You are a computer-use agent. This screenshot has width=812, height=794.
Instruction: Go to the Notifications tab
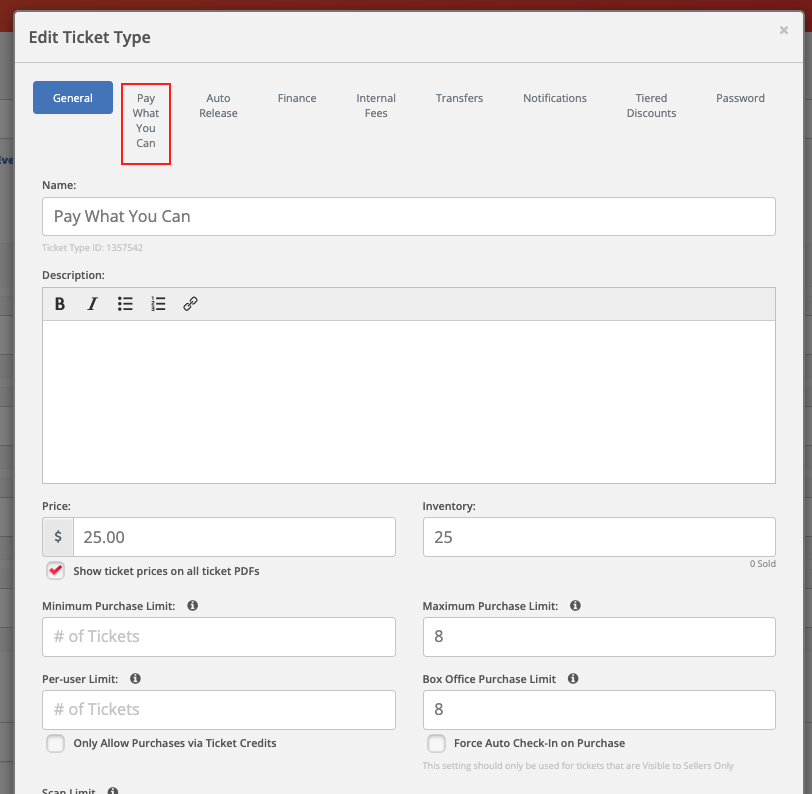[555, 98]
